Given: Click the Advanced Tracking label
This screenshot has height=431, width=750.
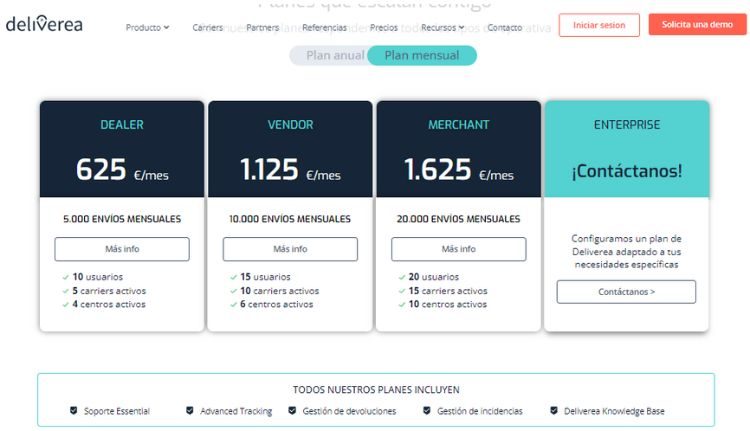Looking at the screenshot, I should point(236,411).
